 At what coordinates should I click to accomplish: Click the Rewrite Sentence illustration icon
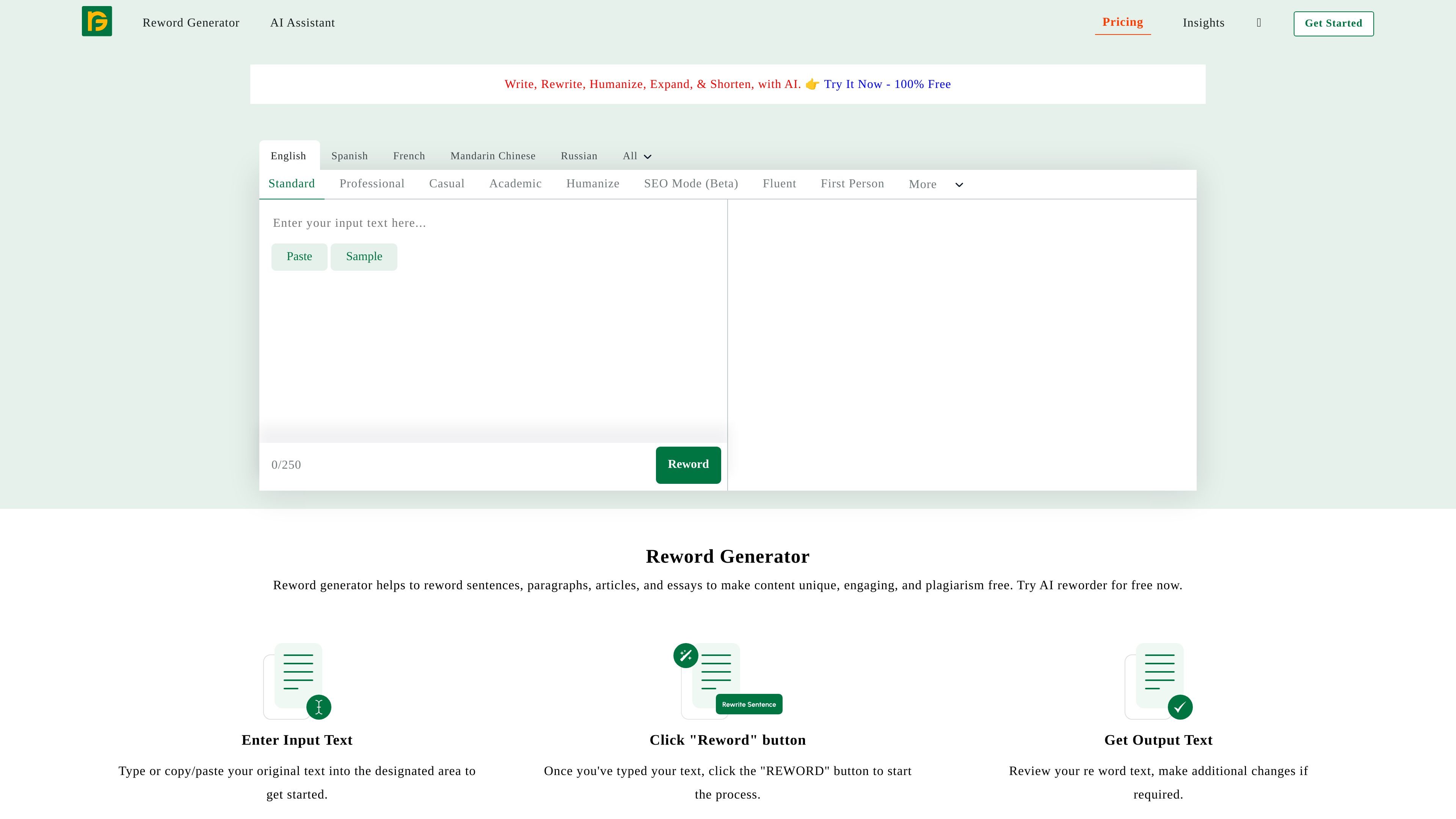coord(728,681)
